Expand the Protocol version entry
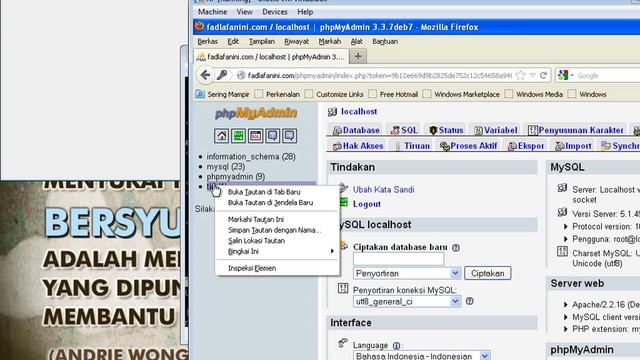The width and height of the screenshot is (640, 360). click(566, 227)
